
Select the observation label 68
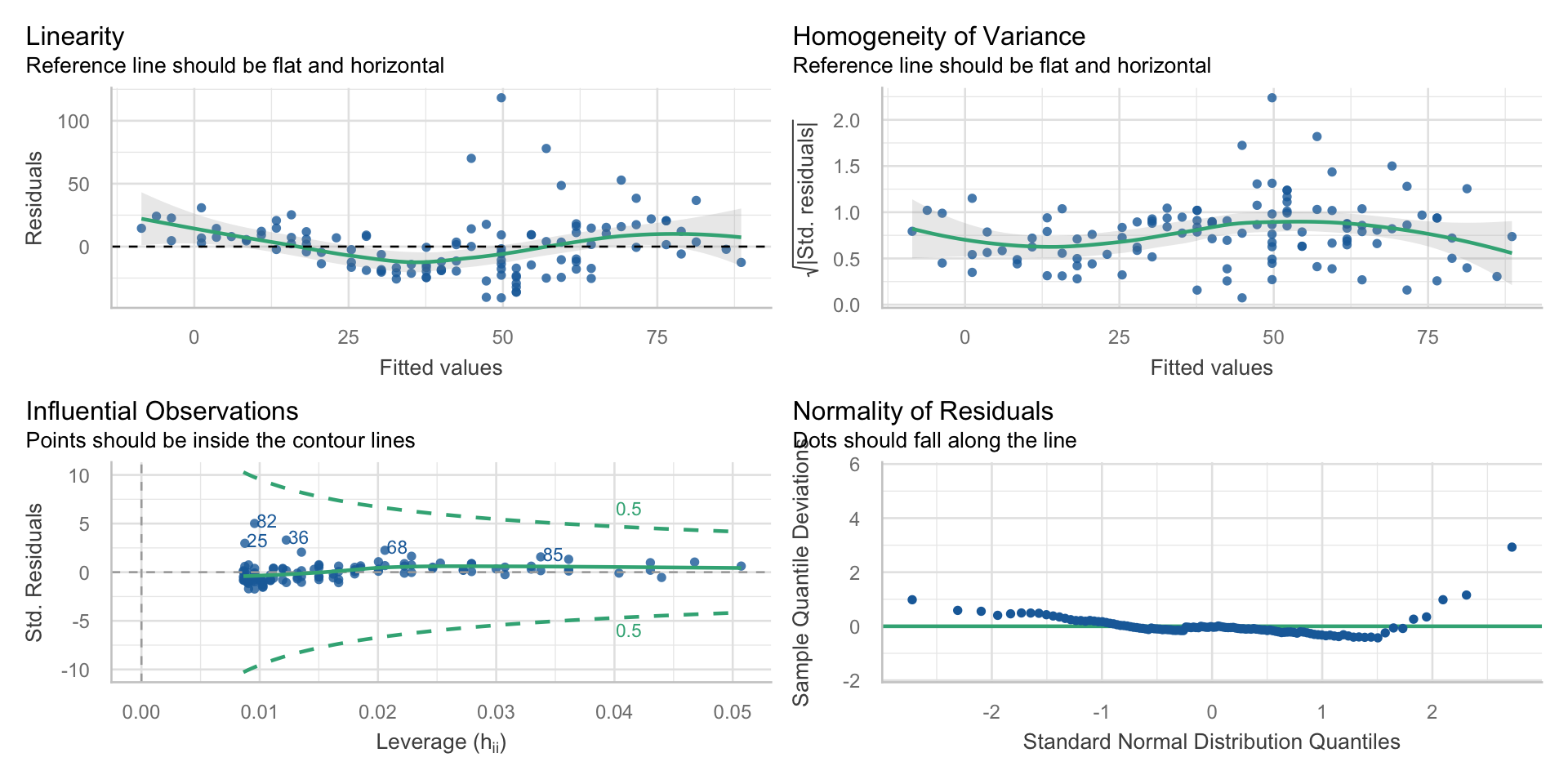[x=397, y=548]
